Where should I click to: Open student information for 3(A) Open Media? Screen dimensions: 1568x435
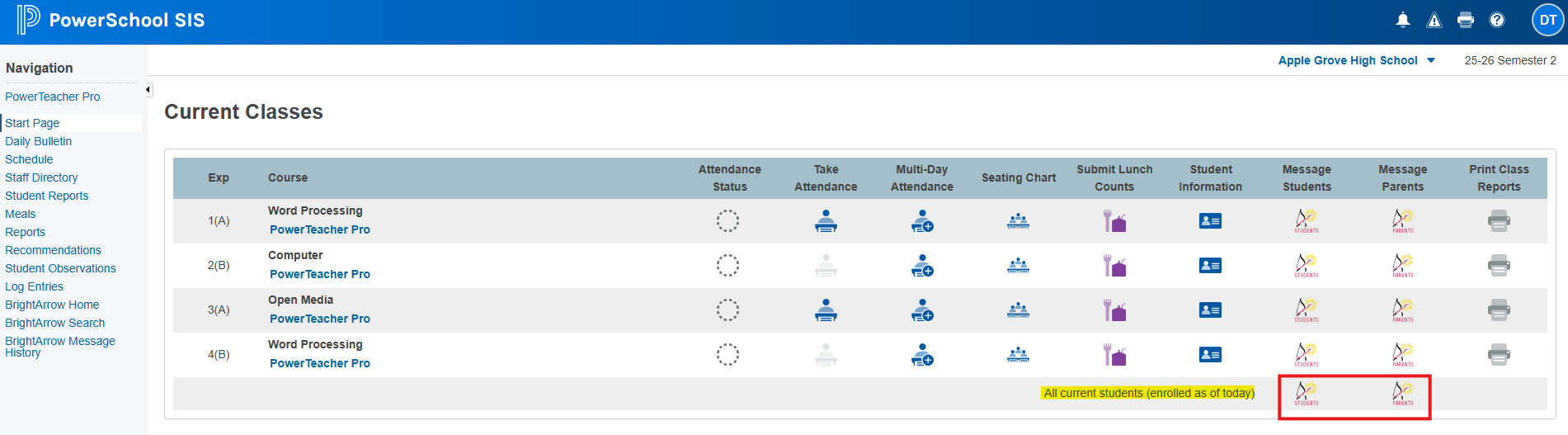pyautogui.click(x=1210, y=310)
